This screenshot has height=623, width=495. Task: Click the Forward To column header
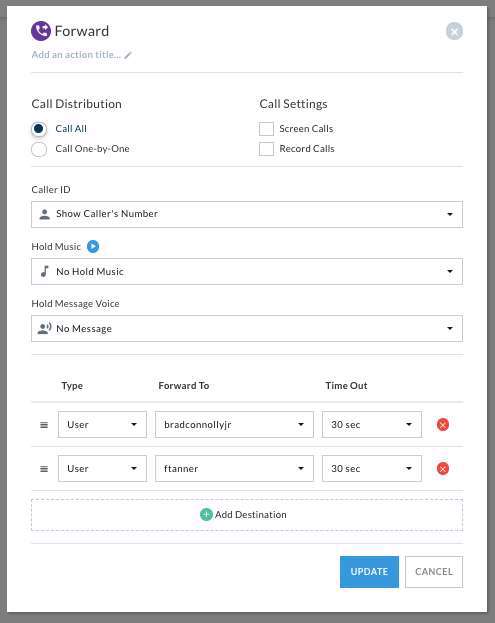click(184, 386)
